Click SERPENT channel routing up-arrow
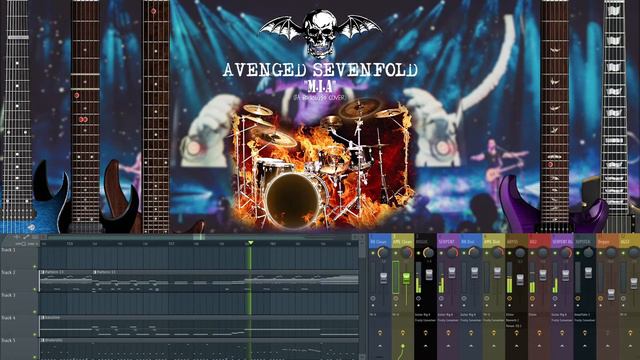The image size is (640, 360). point(448,346)
